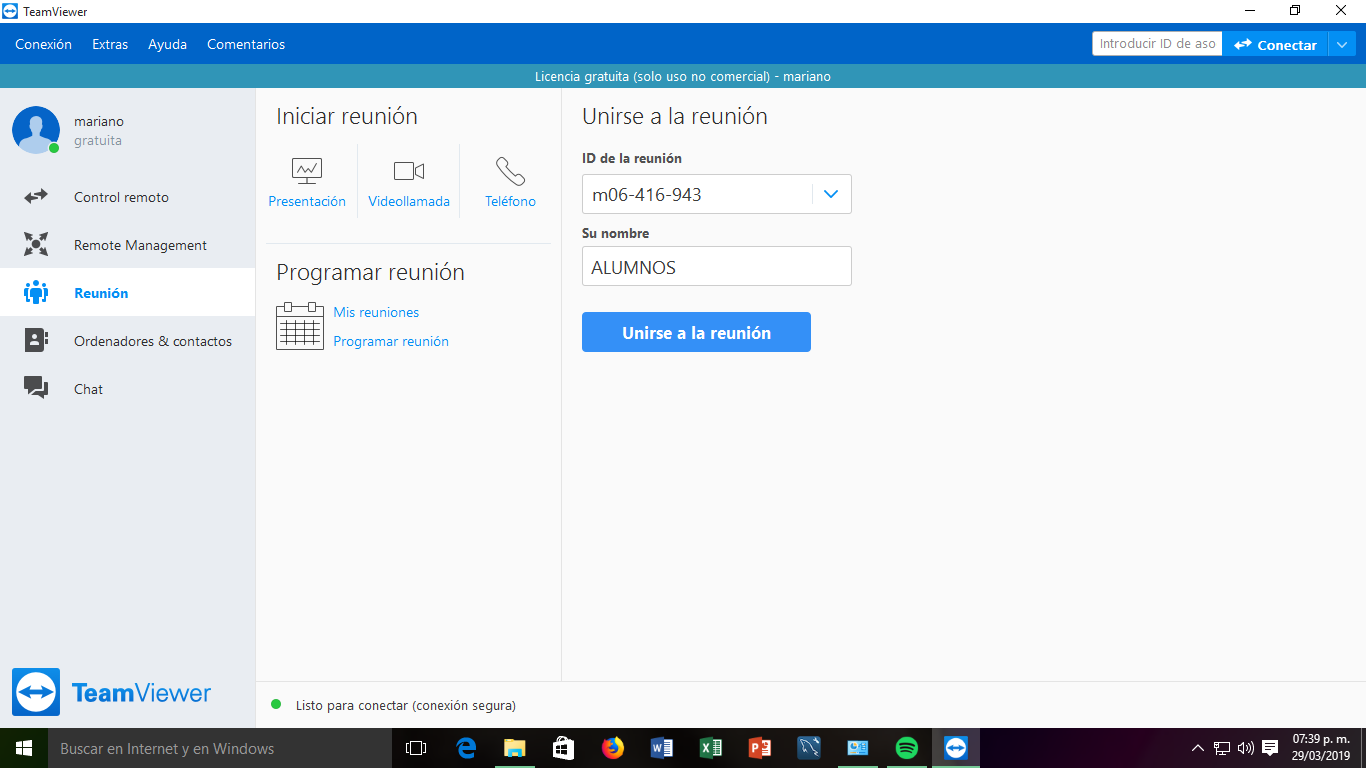
Task: Open MySQL Workbench from taskbar
Action: [x=809, y=748]
